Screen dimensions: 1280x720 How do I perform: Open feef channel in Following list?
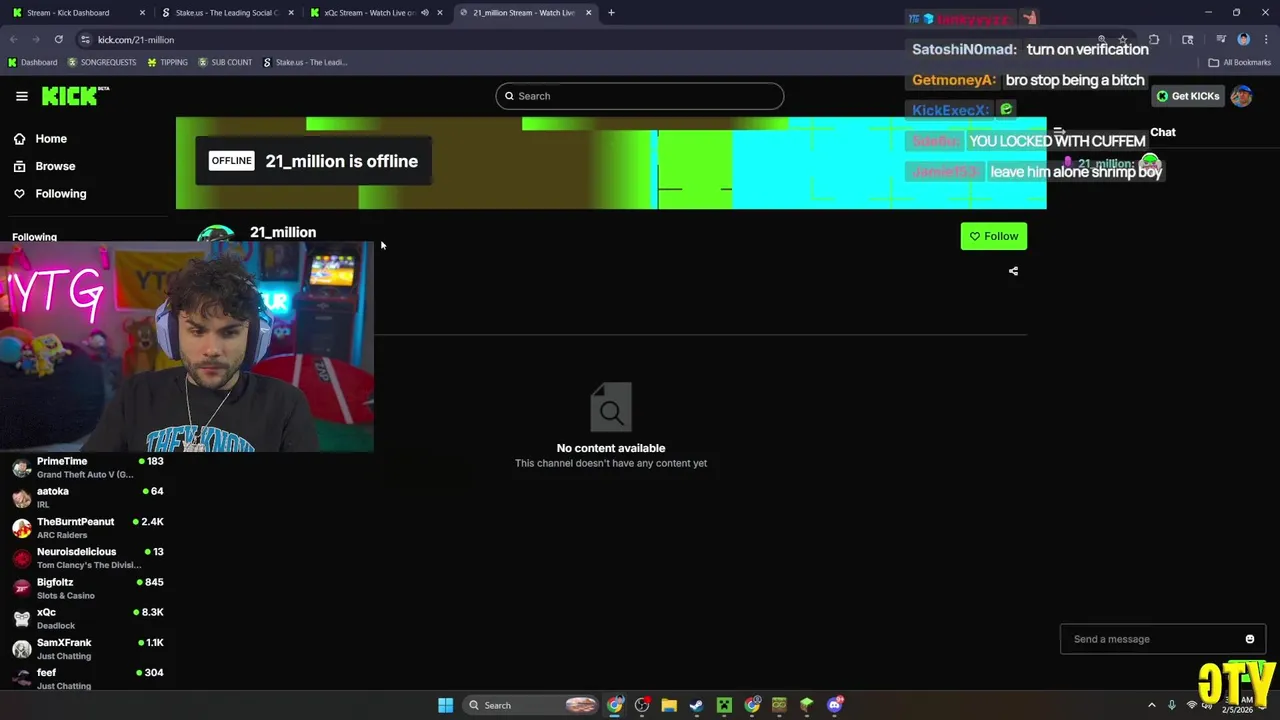(x=87, y=679)
